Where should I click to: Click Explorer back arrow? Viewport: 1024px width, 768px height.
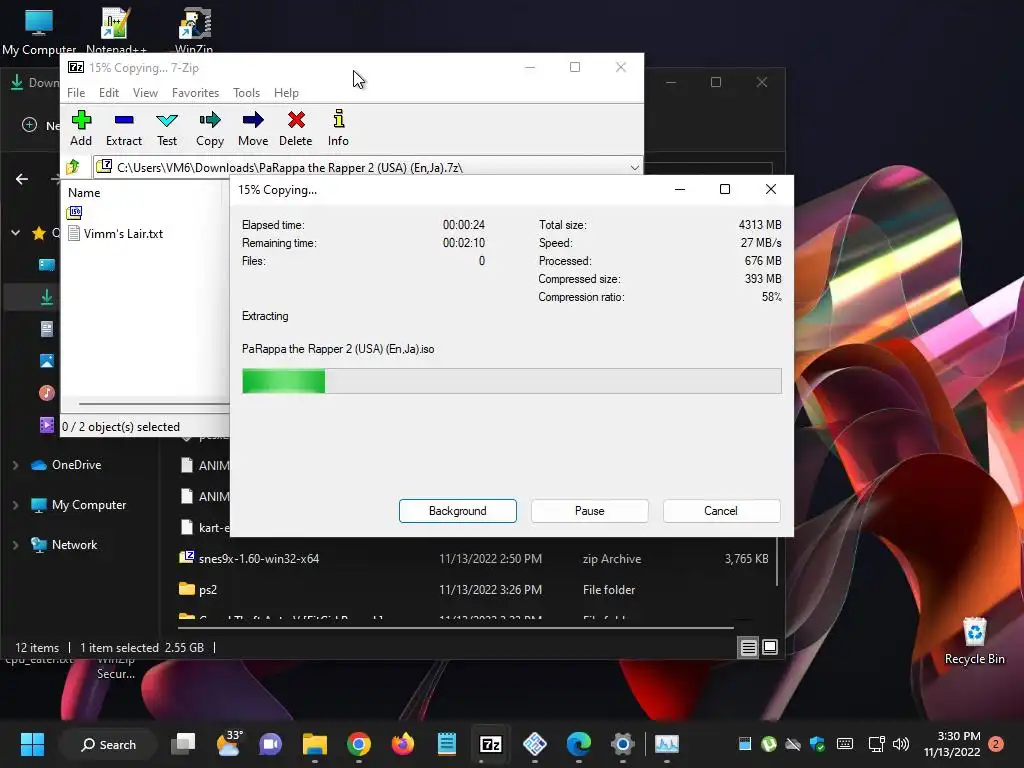coord(22,179)
